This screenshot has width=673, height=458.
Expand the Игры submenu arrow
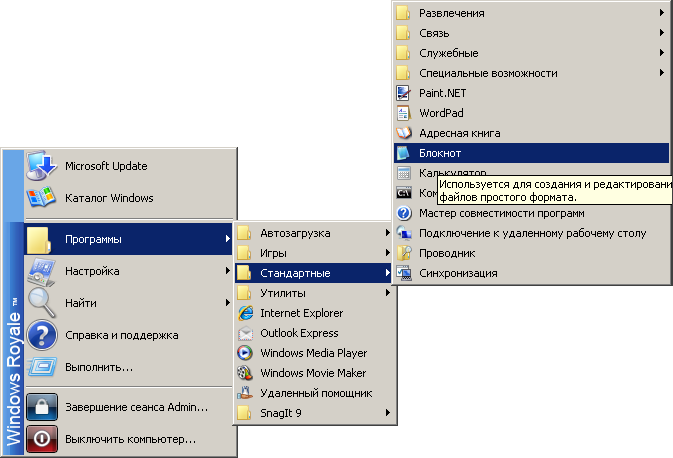tap(387, 253)
